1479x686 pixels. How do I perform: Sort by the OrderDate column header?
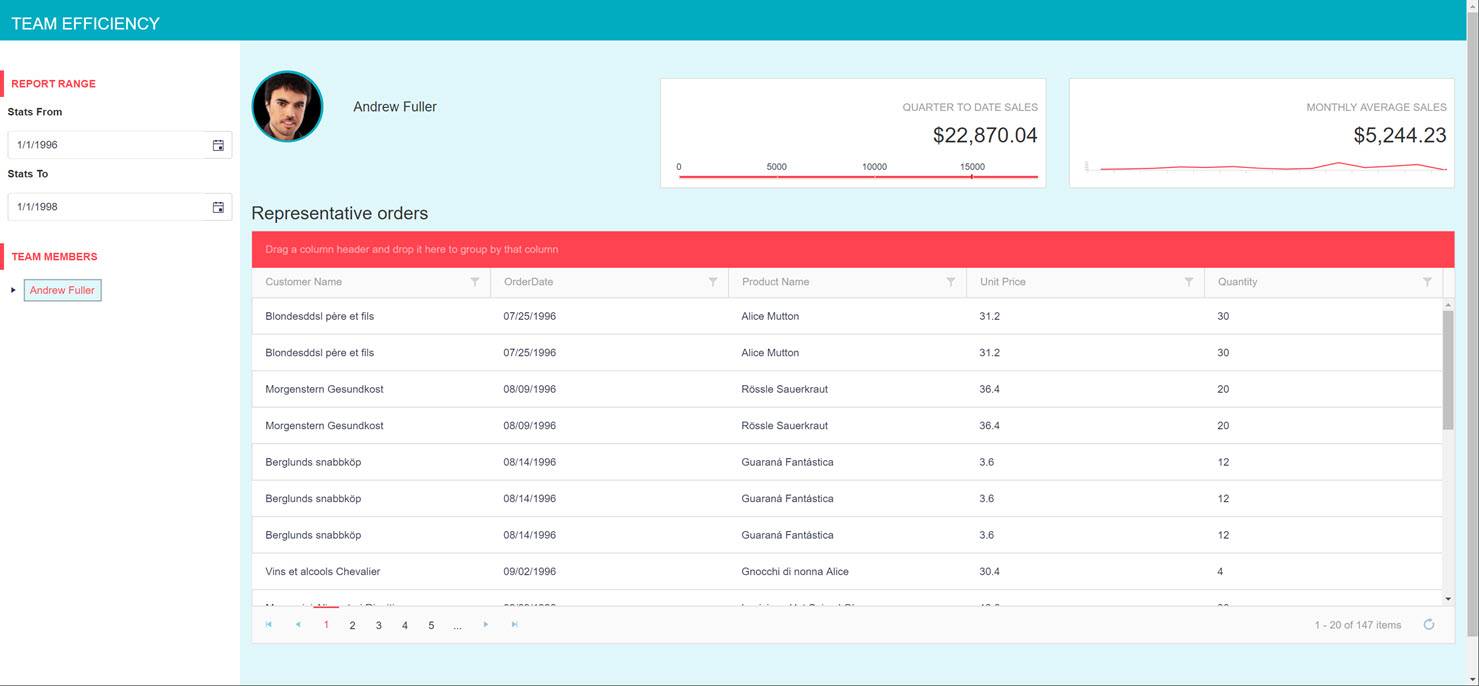(x=529, y=282)
